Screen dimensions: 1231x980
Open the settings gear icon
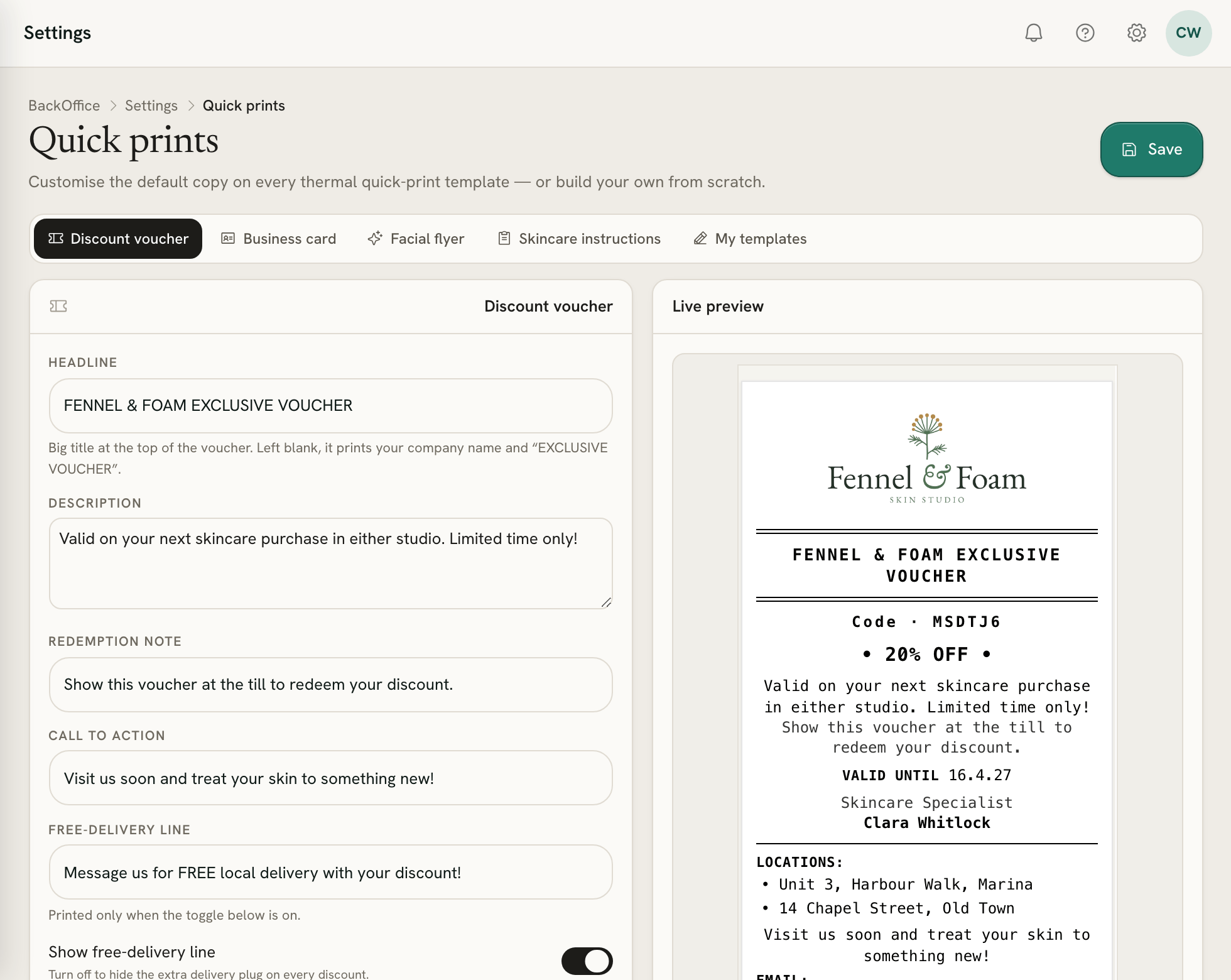pyautogui.click(x=1137, y=33)
